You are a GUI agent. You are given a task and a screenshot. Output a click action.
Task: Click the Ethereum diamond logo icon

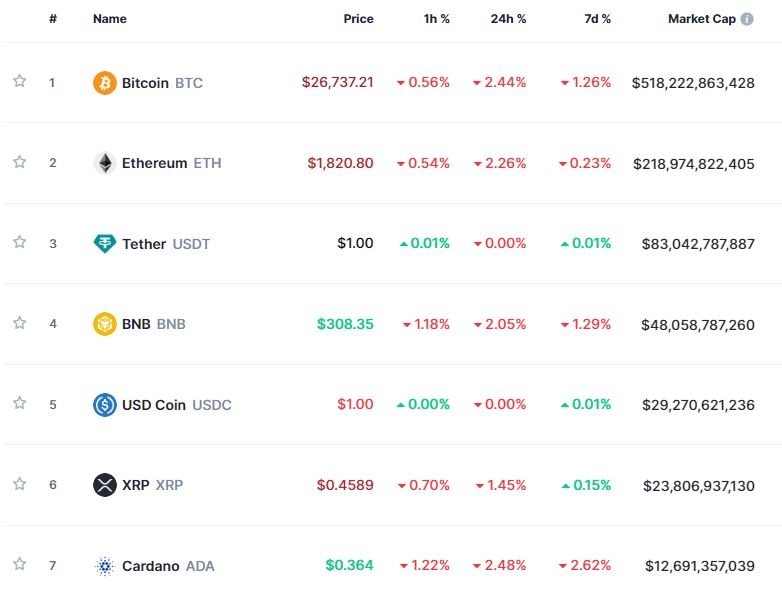[104, 163]
